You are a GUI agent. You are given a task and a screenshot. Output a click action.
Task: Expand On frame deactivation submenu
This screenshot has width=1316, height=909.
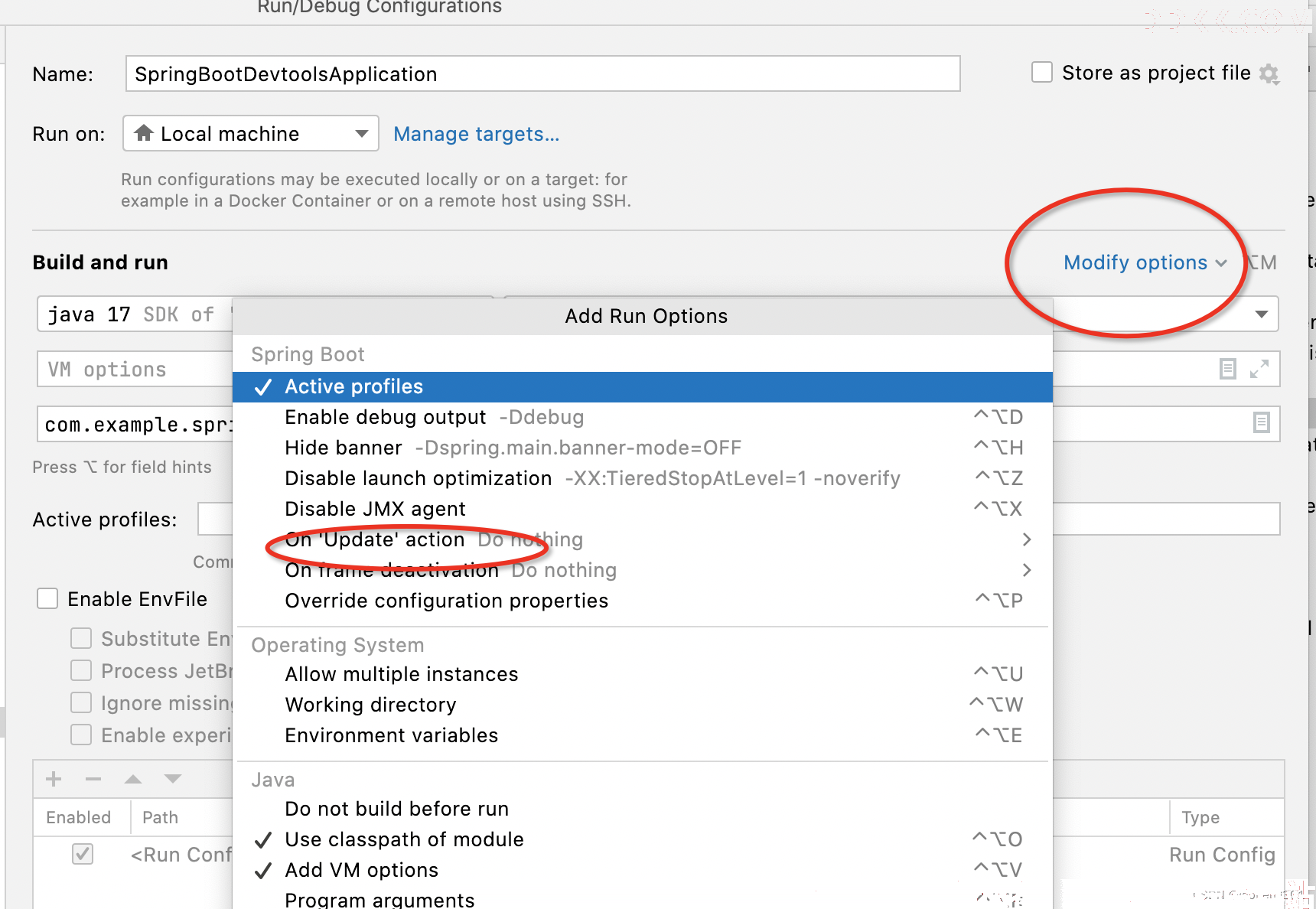tap(1027, 570)
